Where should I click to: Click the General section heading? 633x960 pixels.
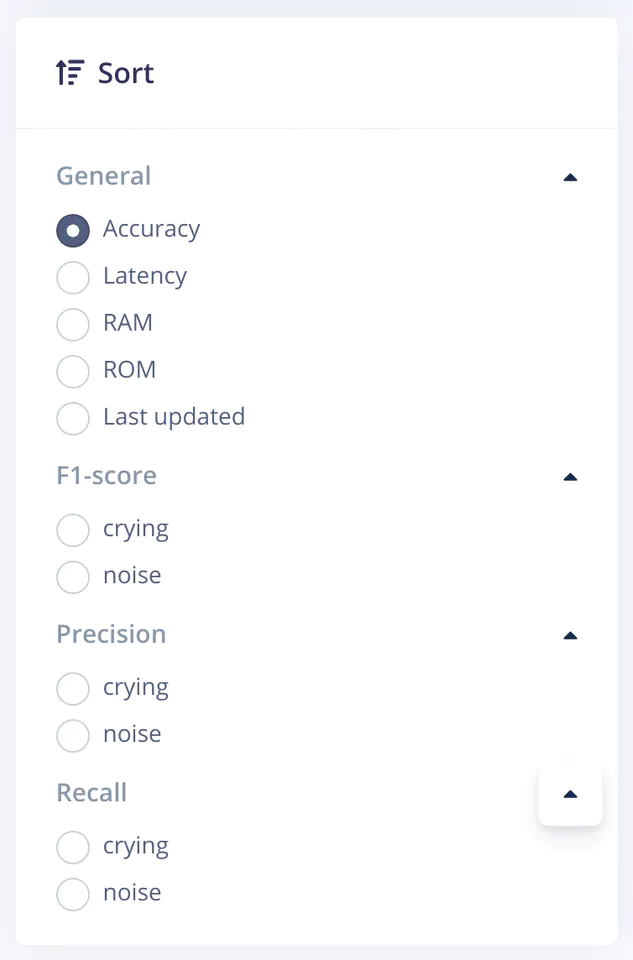(x=104, y=176)
